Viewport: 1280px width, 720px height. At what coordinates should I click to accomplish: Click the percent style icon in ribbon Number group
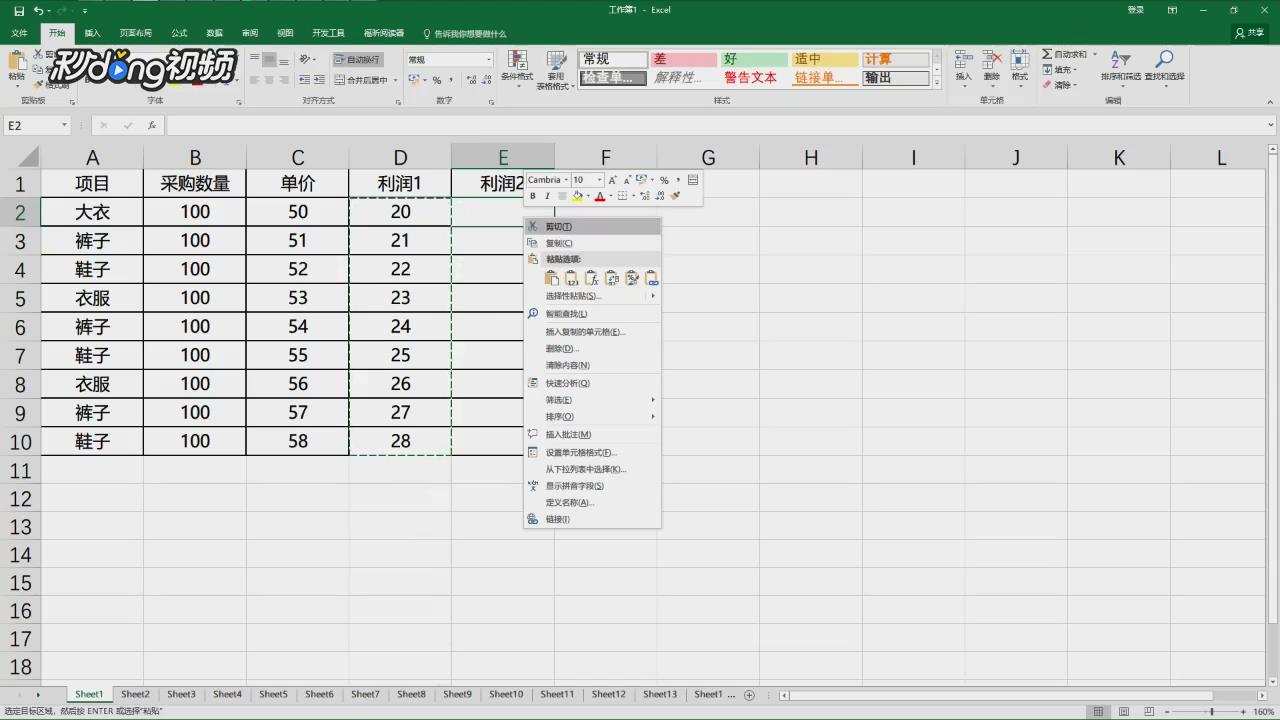(437, 80)
